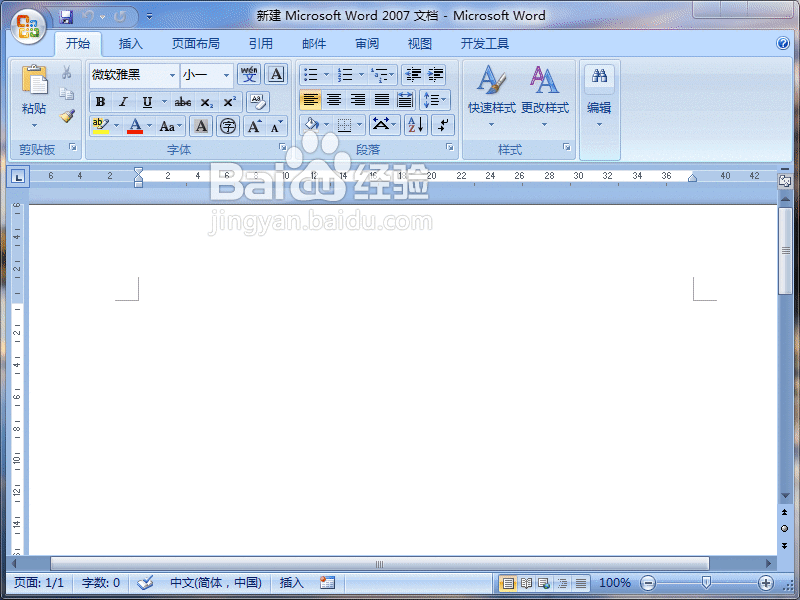Save document from Quick Access Toolbar

66,17
